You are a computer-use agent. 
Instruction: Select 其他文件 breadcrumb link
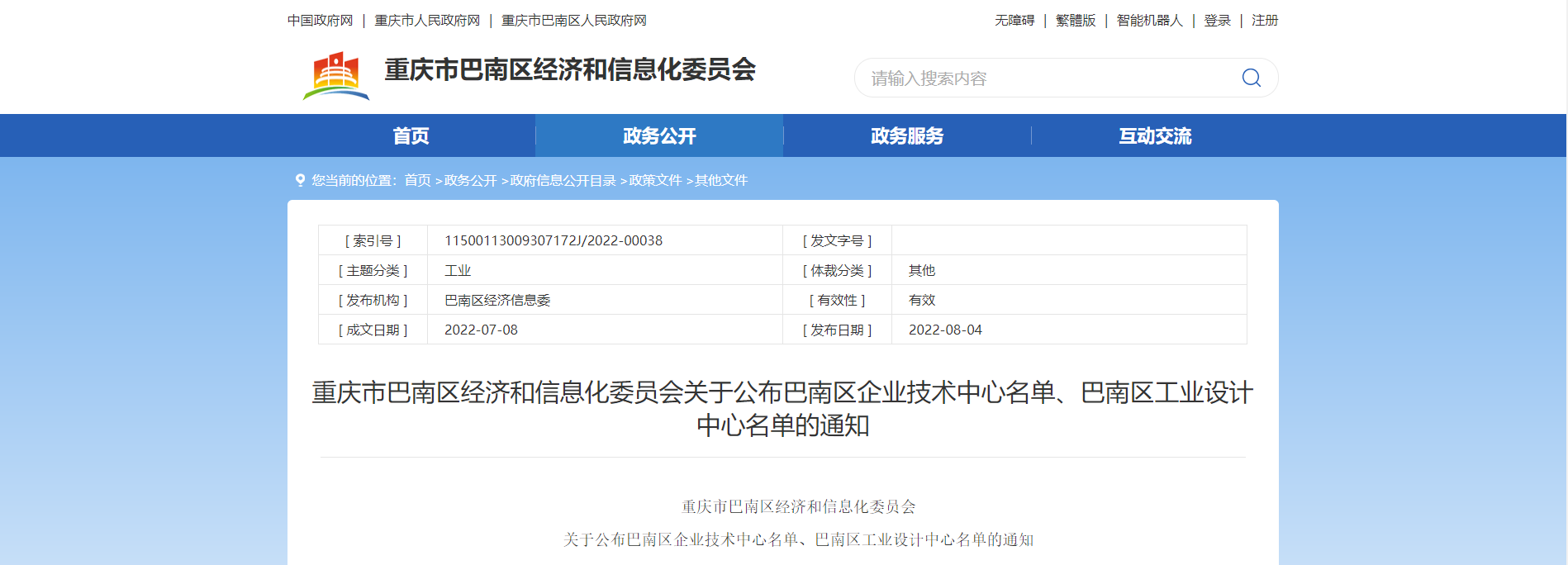point(721,180)
